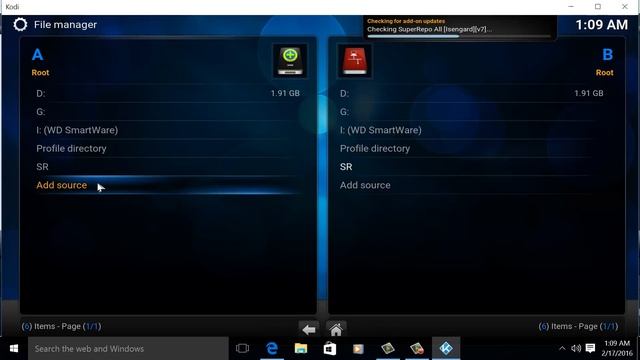Open the Action Center notifications icon
640x360 pixels.
590,349
